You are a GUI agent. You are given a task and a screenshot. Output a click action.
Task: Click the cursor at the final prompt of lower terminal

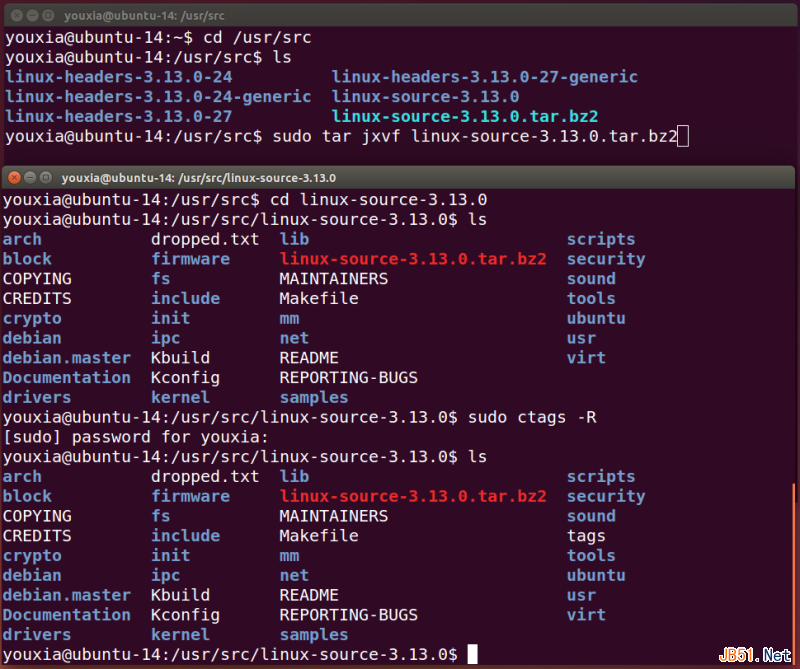(472, 654)
